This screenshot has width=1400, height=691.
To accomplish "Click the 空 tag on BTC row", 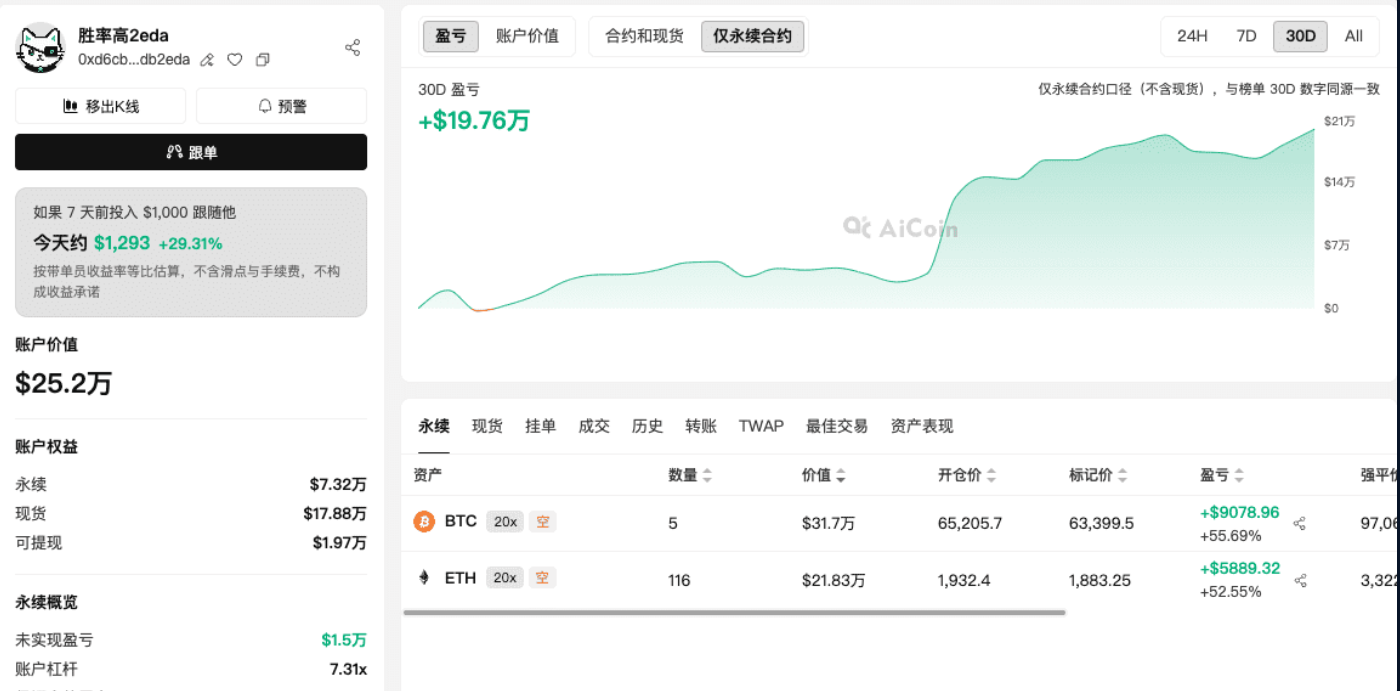I will coord(542,521).
